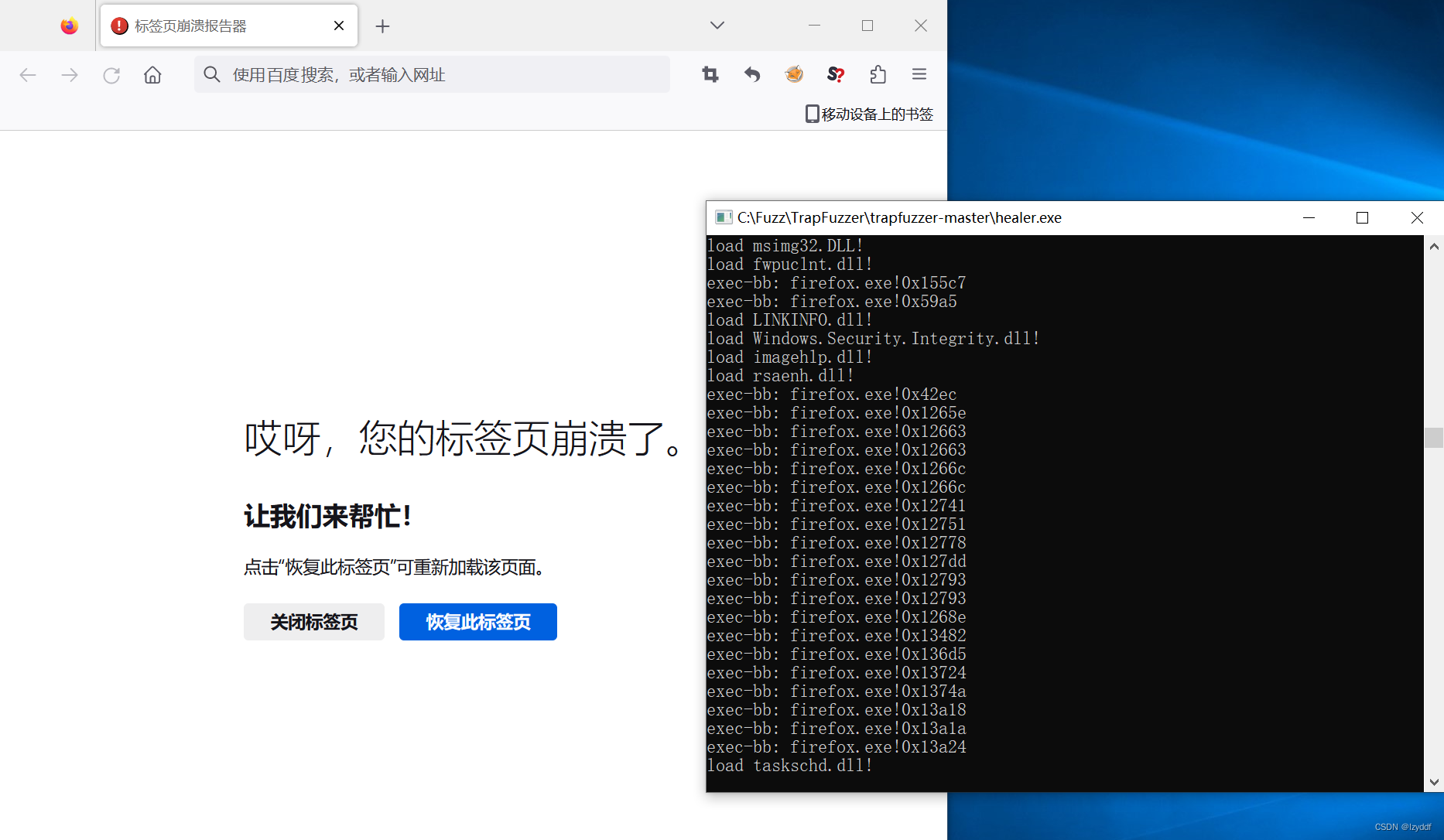The height and width of the screenshot is (840, 1444).
Task: Click line 'exec-bb: firefox.exe!0x13724'
Action: [x=837, y=673]
